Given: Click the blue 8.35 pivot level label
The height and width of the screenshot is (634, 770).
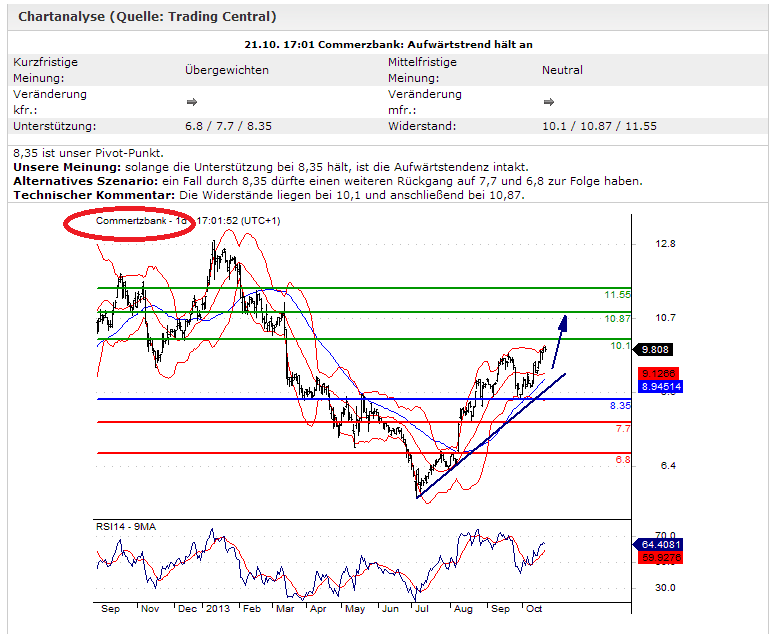Looking at the screenshot, I should (620, 406).
